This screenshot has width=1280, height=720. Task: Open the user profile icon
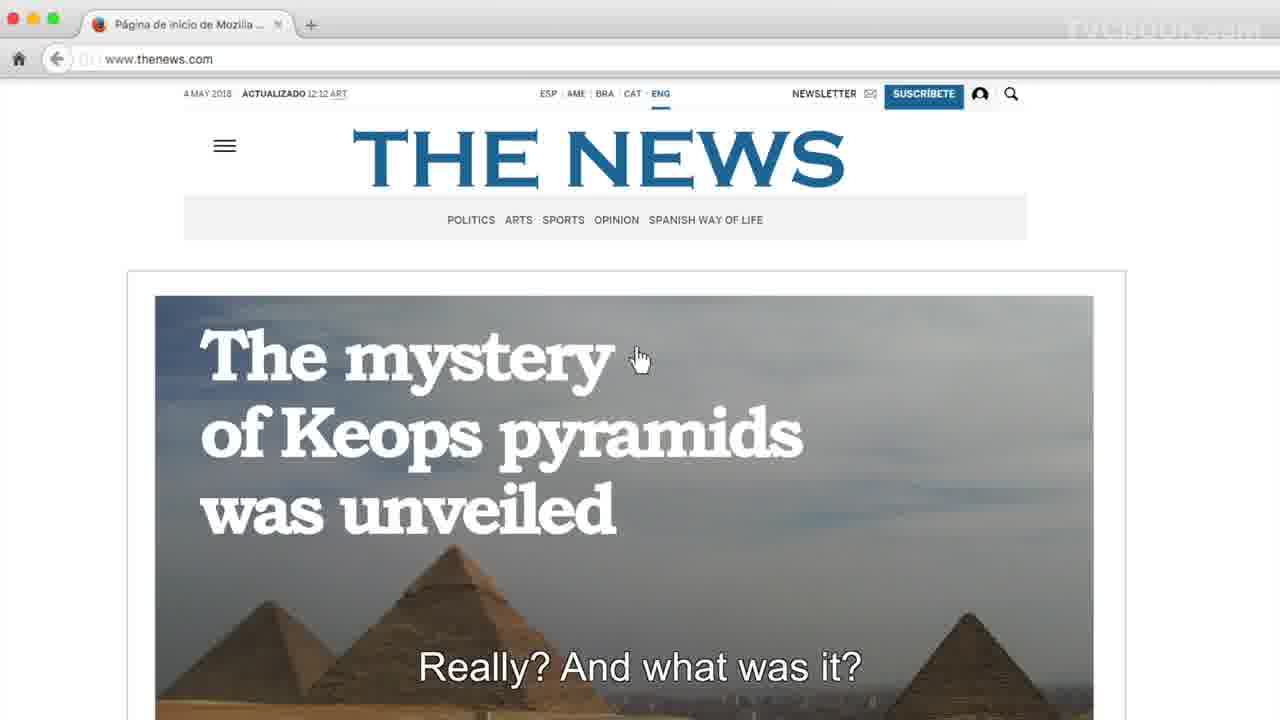coord(980,94)
